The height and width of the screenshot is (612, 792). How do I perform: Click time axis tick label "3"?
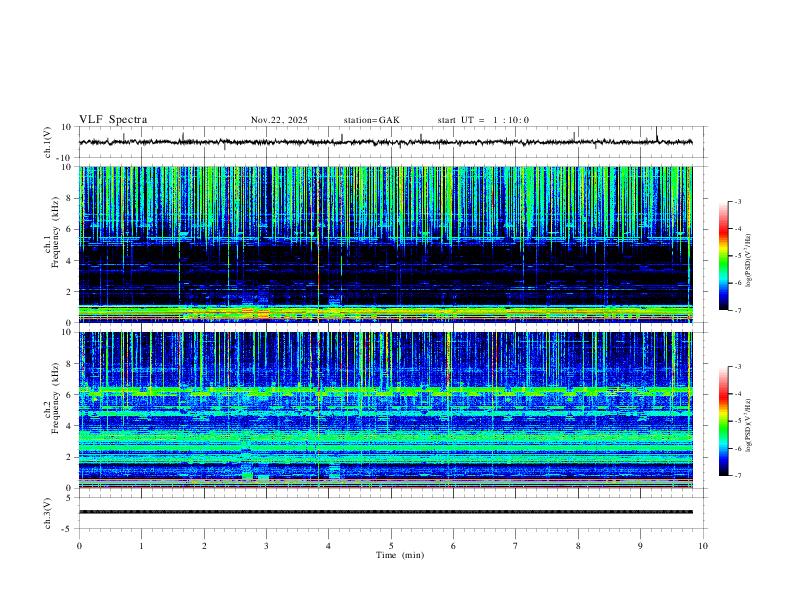[x=266, y=546]
